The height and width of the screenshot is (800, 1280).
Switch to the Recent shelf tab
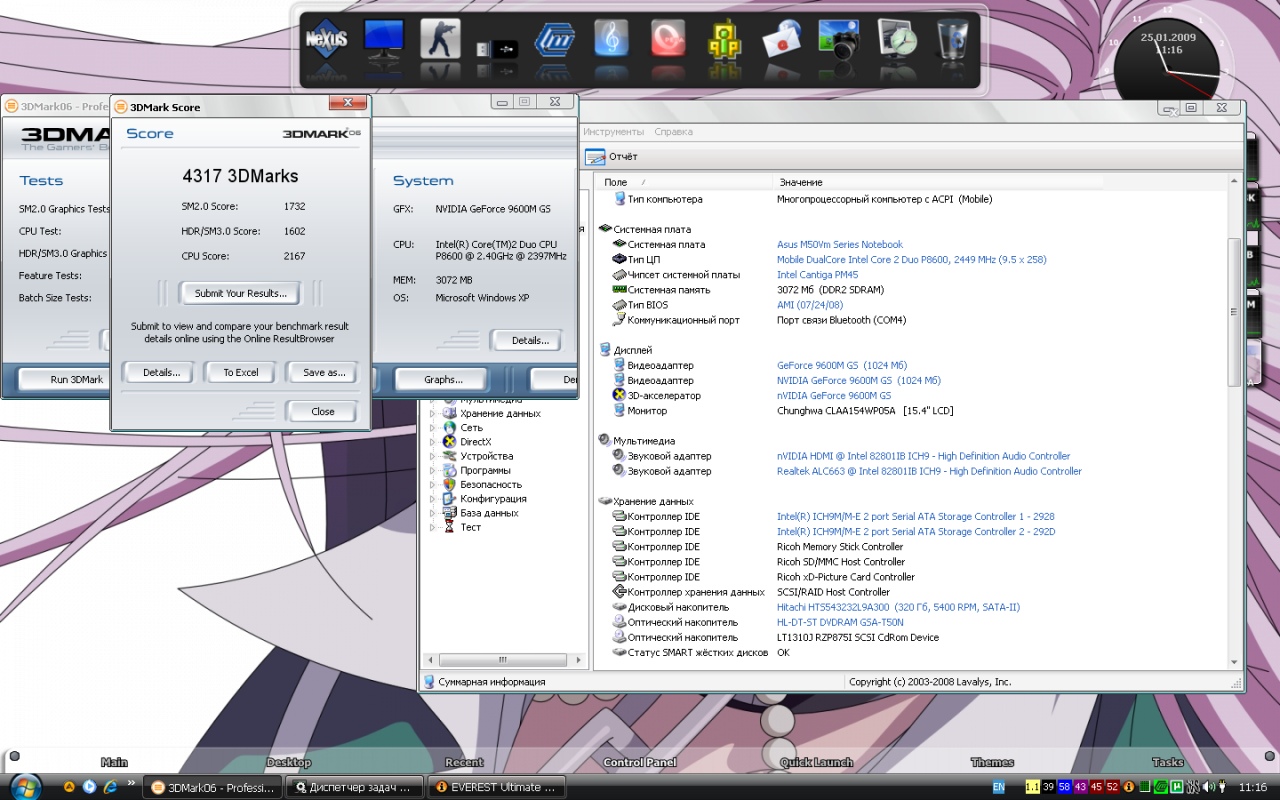464,762
